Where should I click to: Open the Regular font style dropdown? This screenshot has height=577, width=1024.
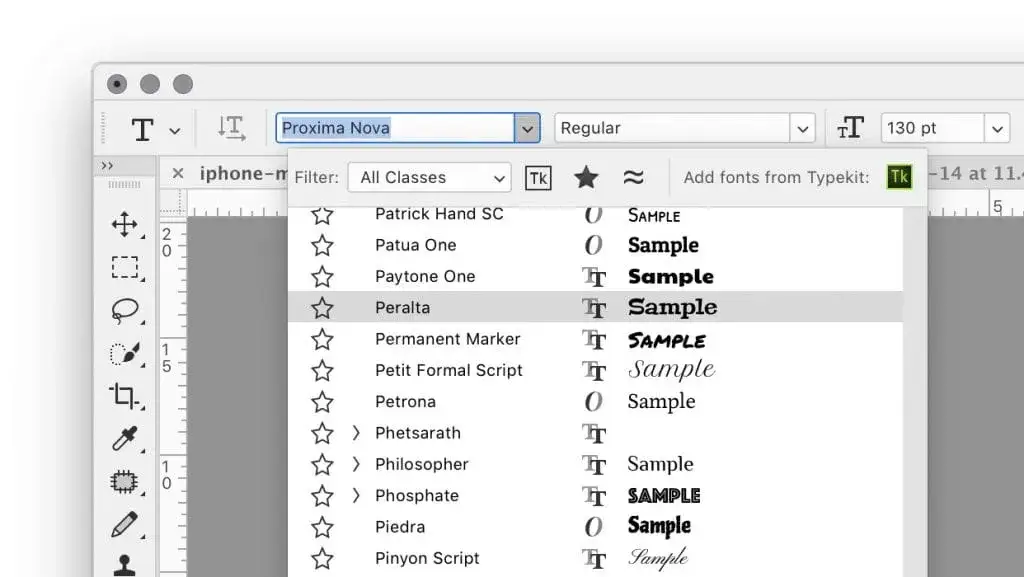(x=684, y=128)
